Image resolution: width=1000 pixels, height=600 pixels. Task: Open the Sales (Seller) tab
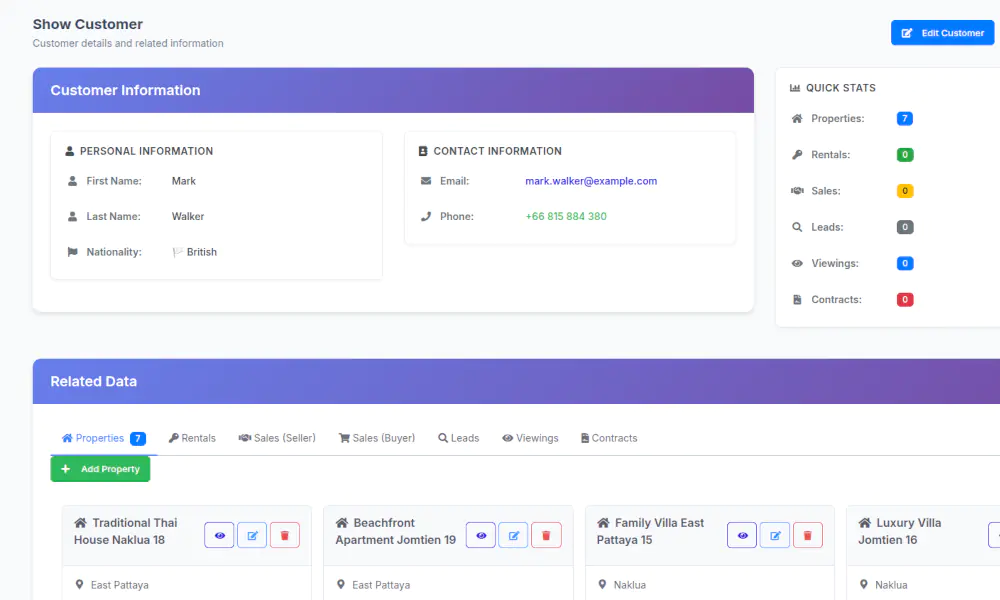[x=277, y=437]
